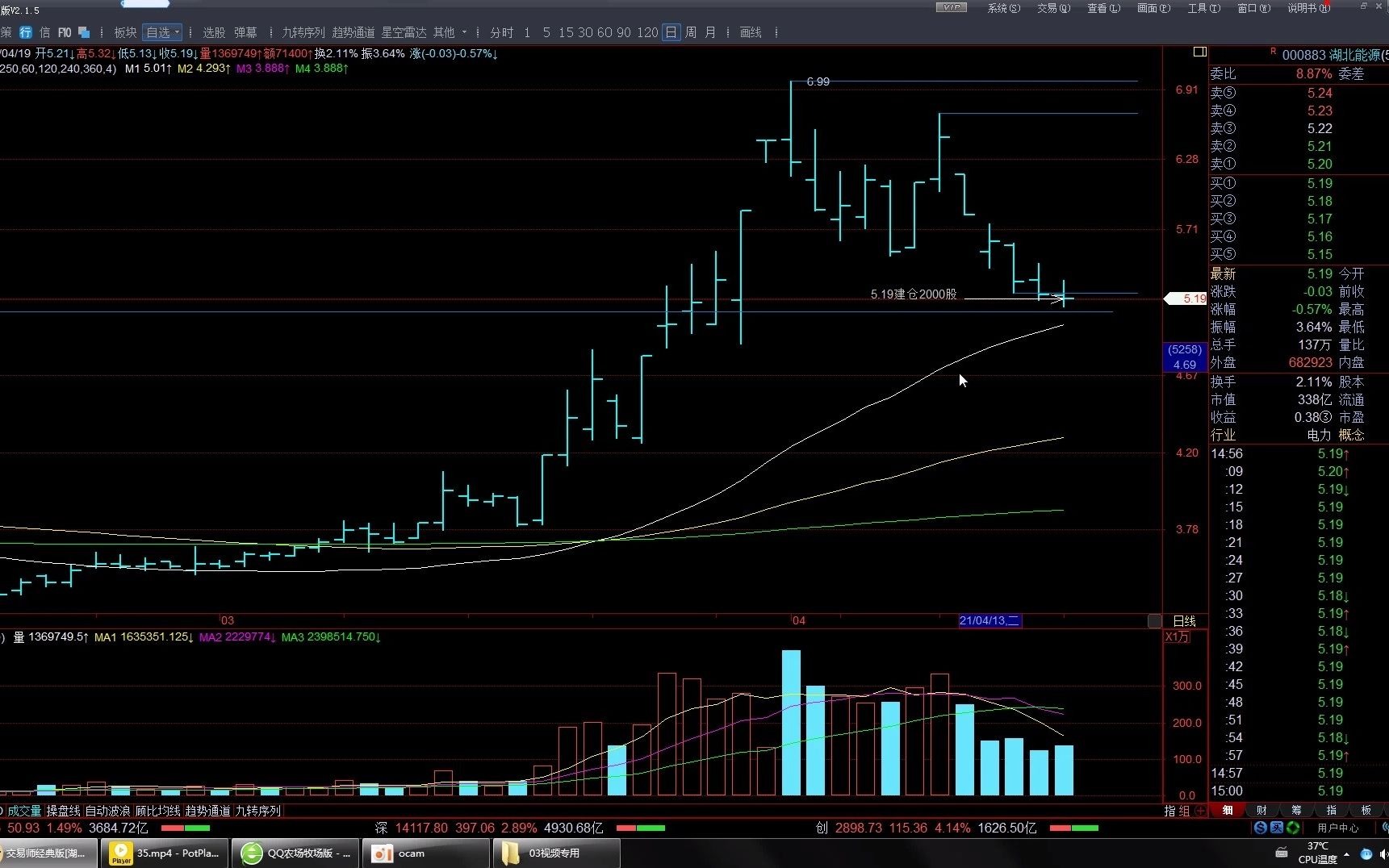Screen dimensions: 1389x868
Task: Select the 操盘线 indicator tab
Action: point(63,811)
